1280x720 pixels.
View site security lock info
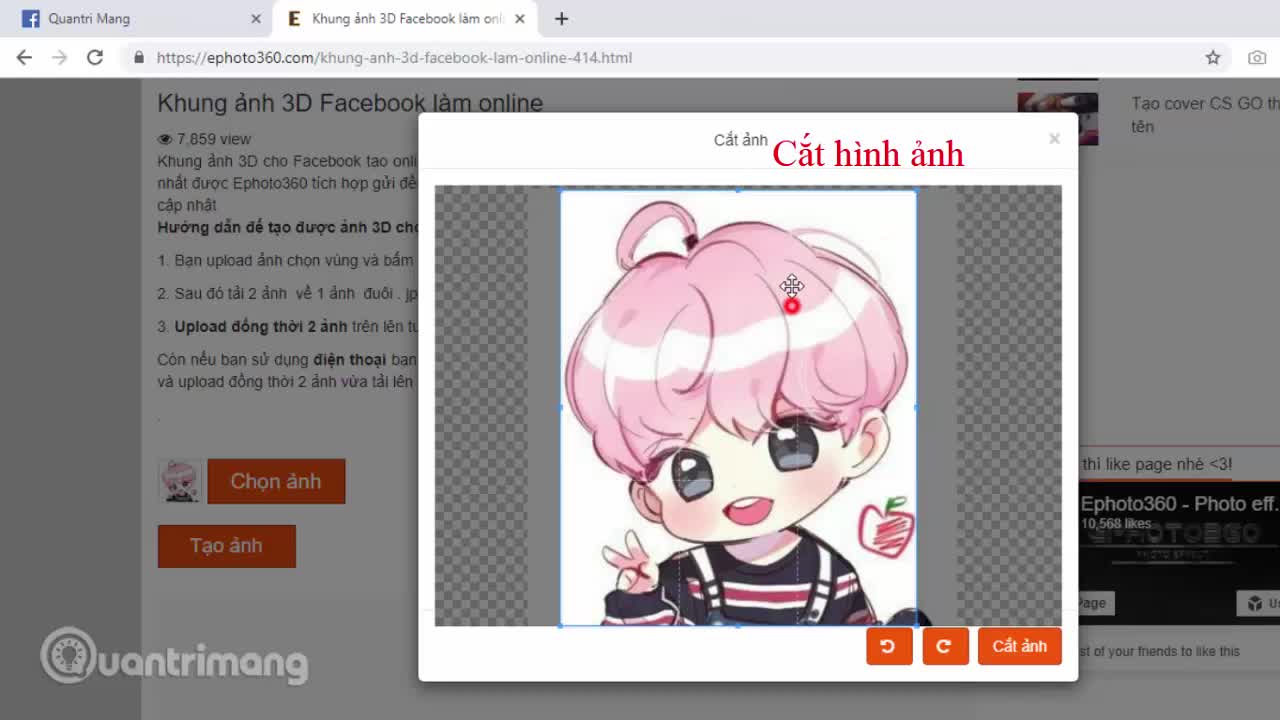click(139, 58)
